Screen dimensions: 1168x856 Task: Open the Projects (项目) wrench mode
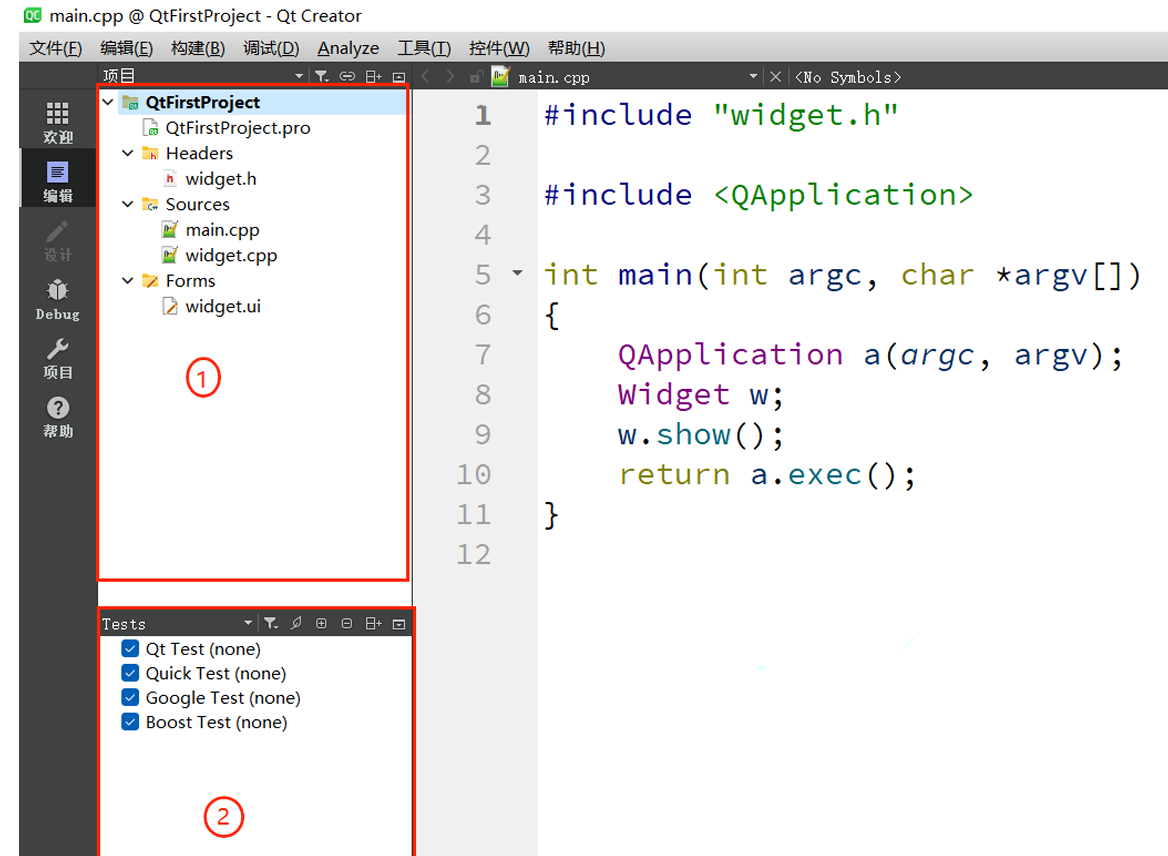57,358
